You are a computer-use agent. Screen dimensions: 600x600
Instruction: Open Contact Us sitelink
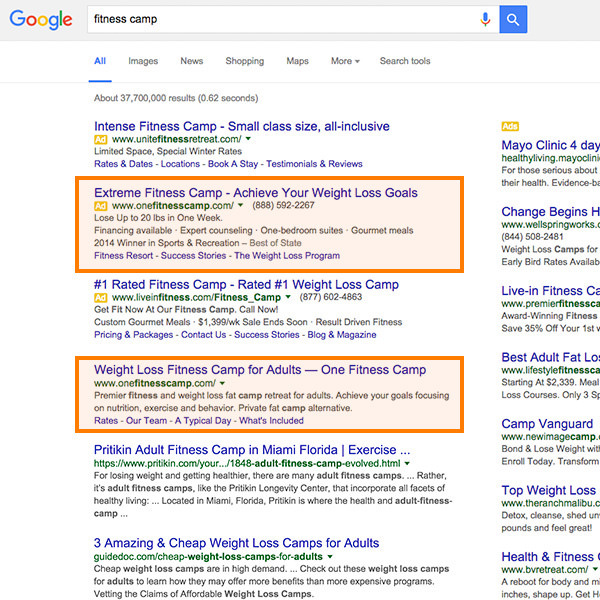point(204,335)
